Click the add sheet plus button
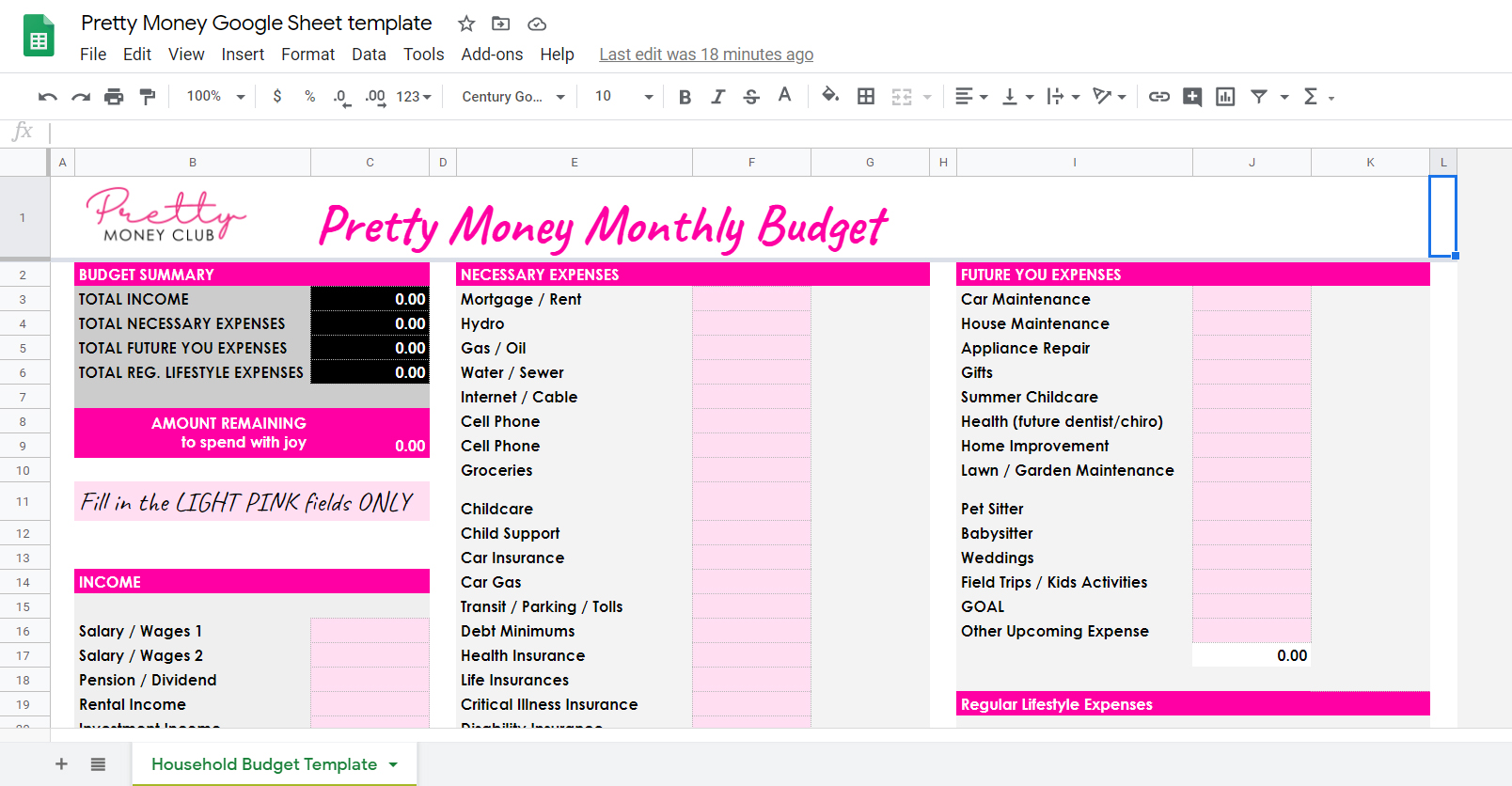Image resolution: width=1512 pixels, height=786 pixels. (x=61, y=764)
